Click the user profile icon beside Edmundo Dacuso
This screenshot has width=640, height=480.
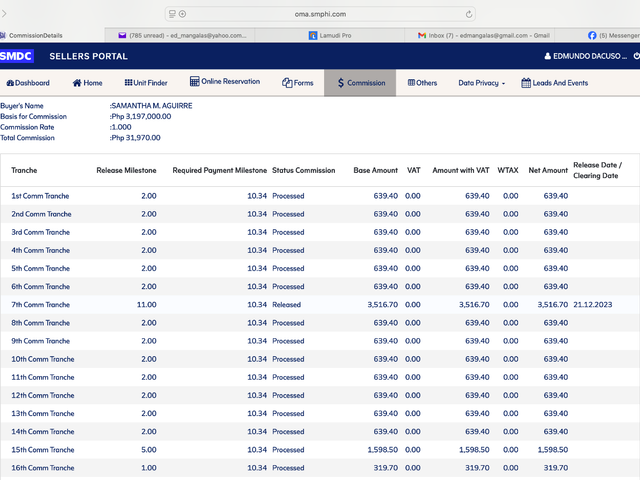[x=548, y=56]
